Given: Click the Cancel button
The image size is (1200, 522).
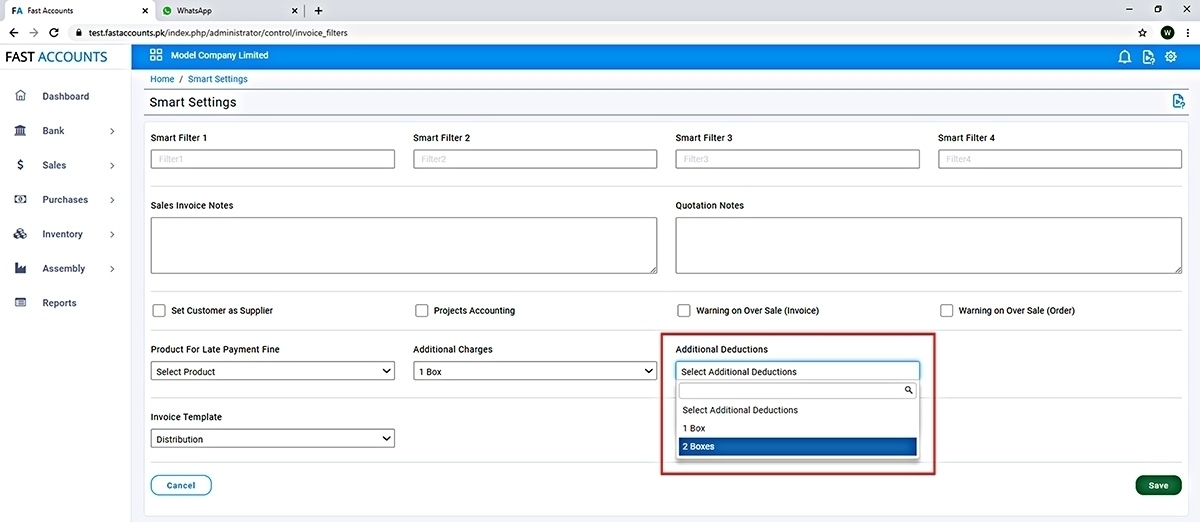Looking at the screenshot, I should [x=181, y=485].
